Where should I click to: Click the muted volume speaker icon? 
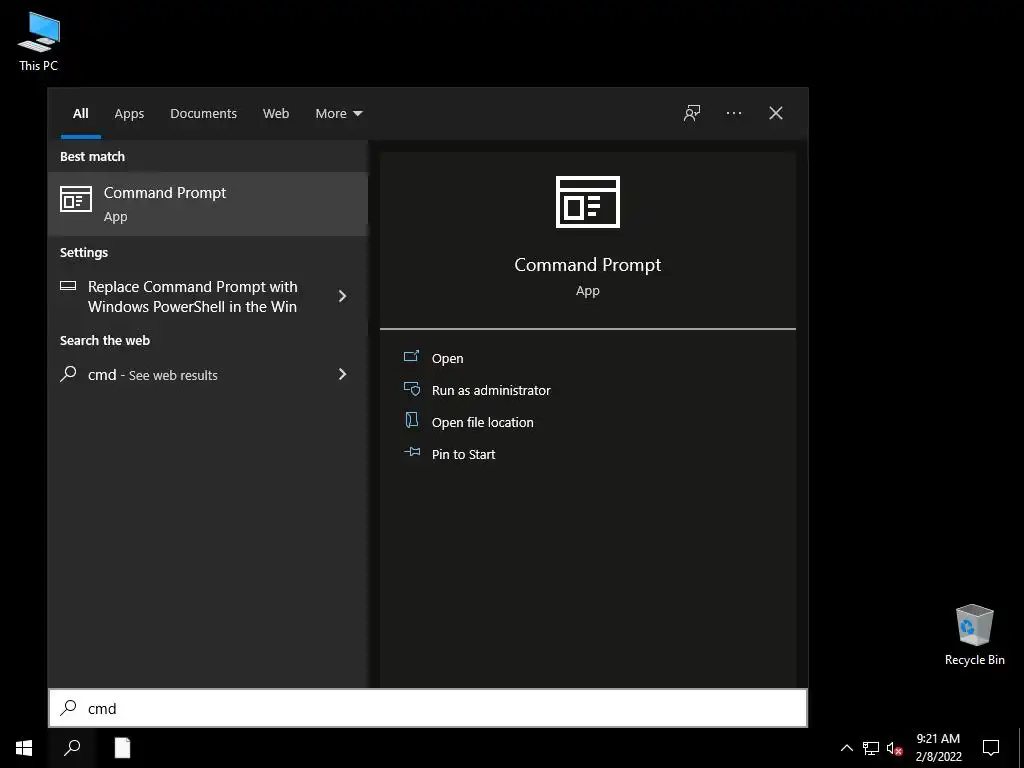[894, 748]
